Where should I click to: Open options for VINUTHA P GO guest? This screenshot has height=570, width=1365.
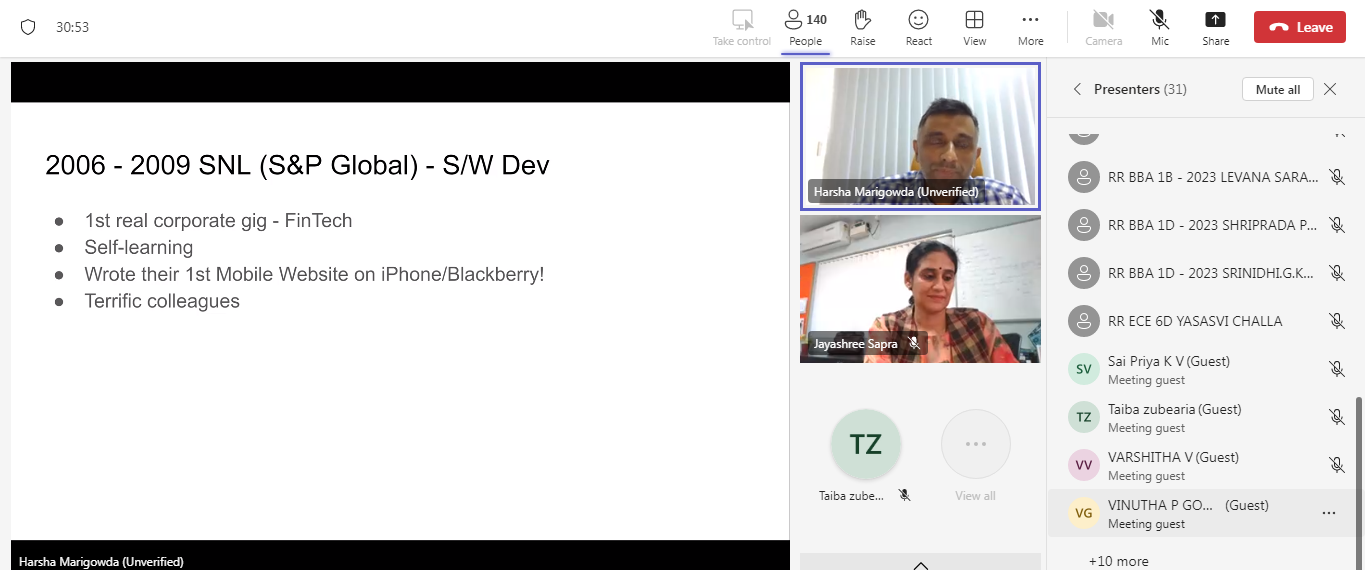tap(1328, 513)
